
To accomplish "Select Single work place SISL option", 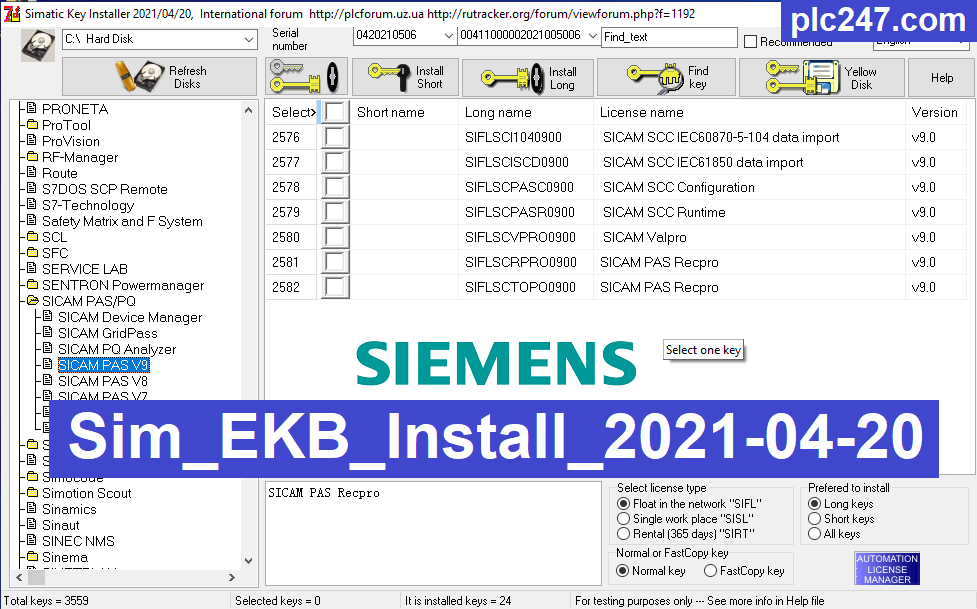I will [624, 519].
